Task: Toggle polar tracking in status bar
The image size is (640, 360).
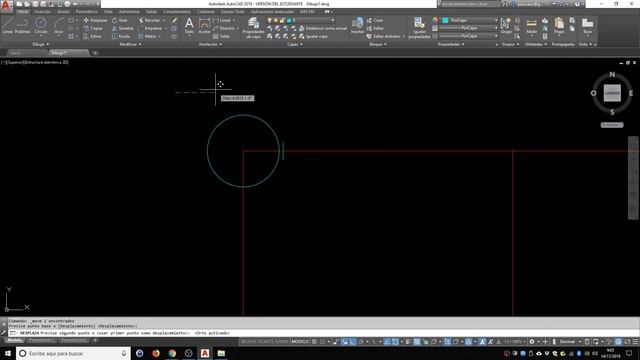Action: pyautogui.click(x=361, y=342)
